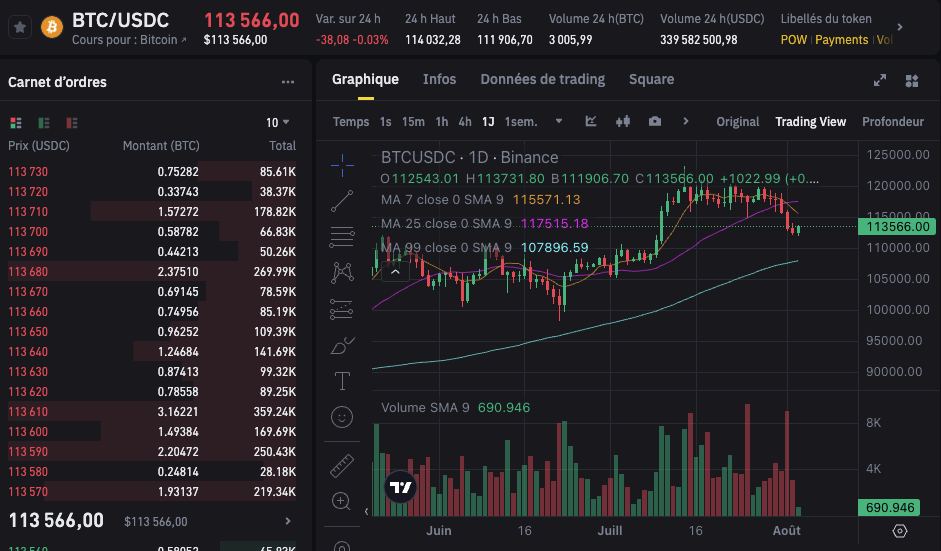This screenshot has width=941, height=551.
Task: Take a chart snapshot with camera icon
Action: point(655,121)
